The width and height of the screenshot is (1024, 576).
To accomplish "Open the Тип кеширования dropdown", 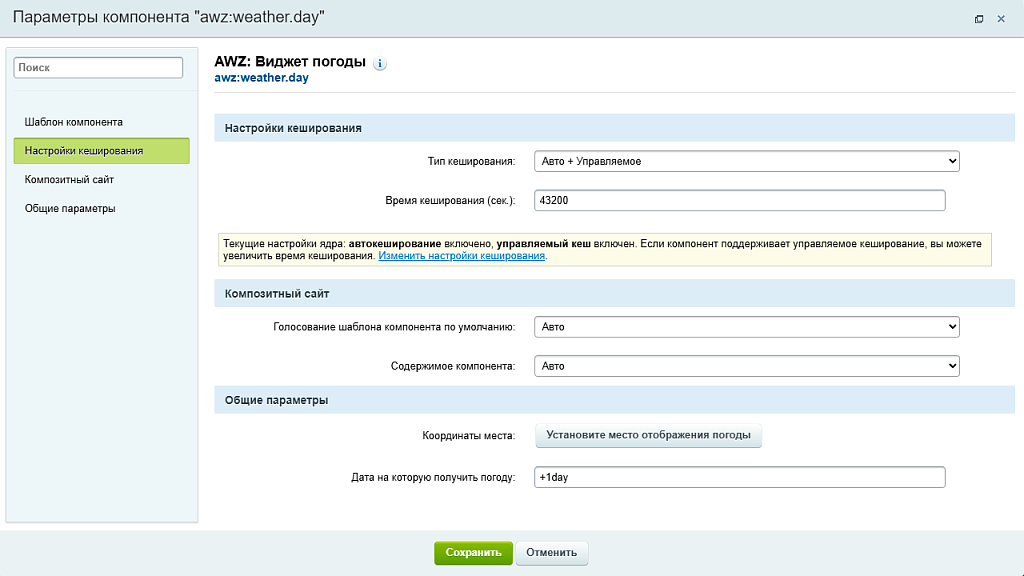I will tap(746, 161).
